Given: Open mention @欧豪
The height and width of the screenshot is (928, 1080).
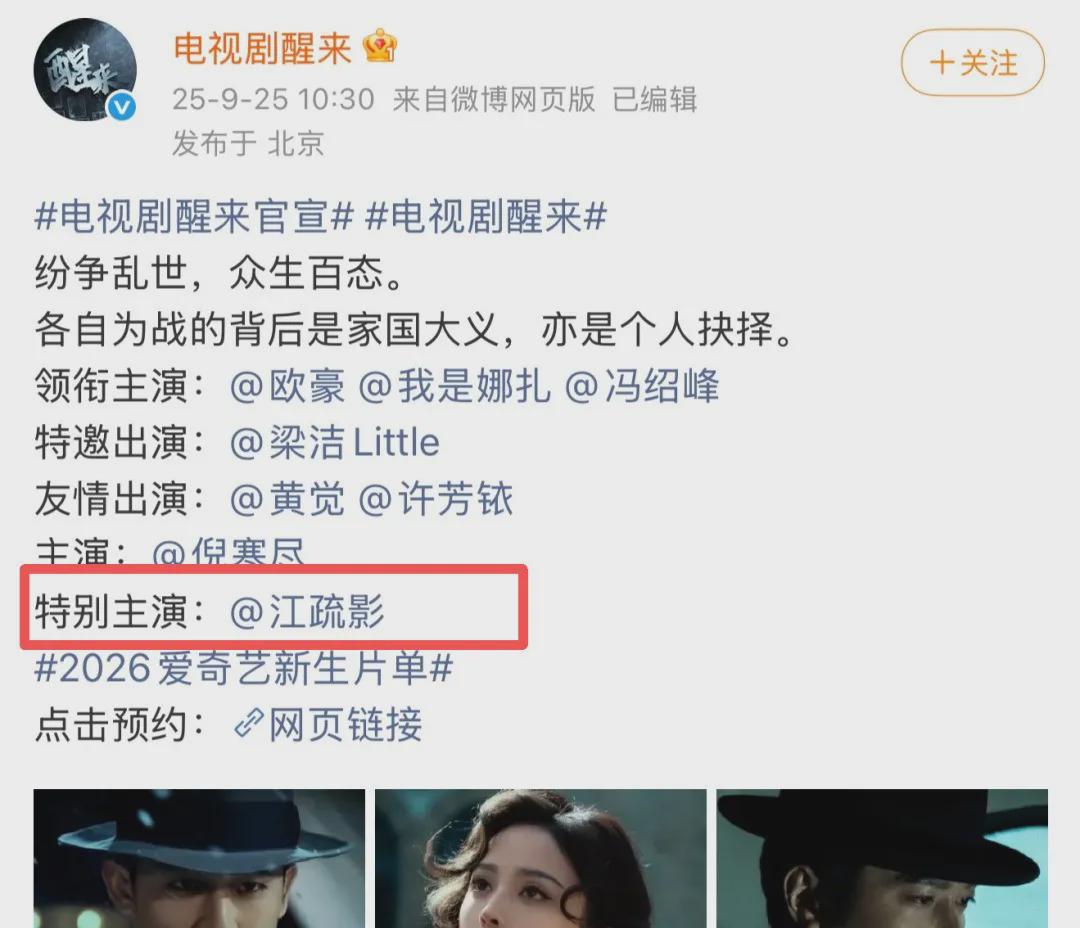Looking at the screenshot, I should pos(288,386).
